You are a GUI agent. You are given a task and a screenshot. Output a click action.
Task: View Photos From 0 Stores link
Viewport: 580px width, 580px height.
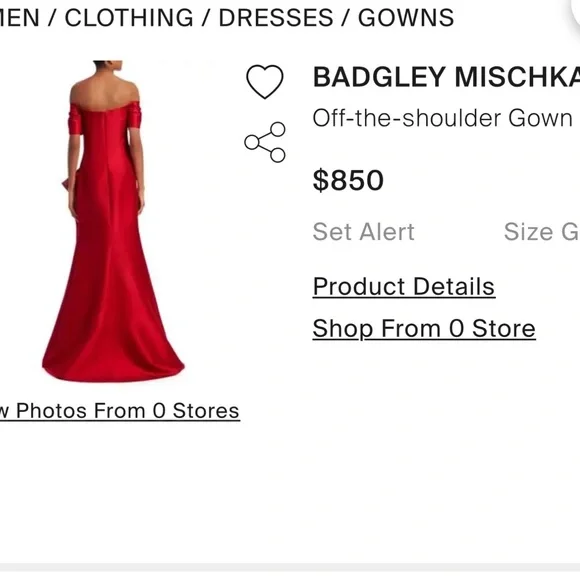(119, 411)
